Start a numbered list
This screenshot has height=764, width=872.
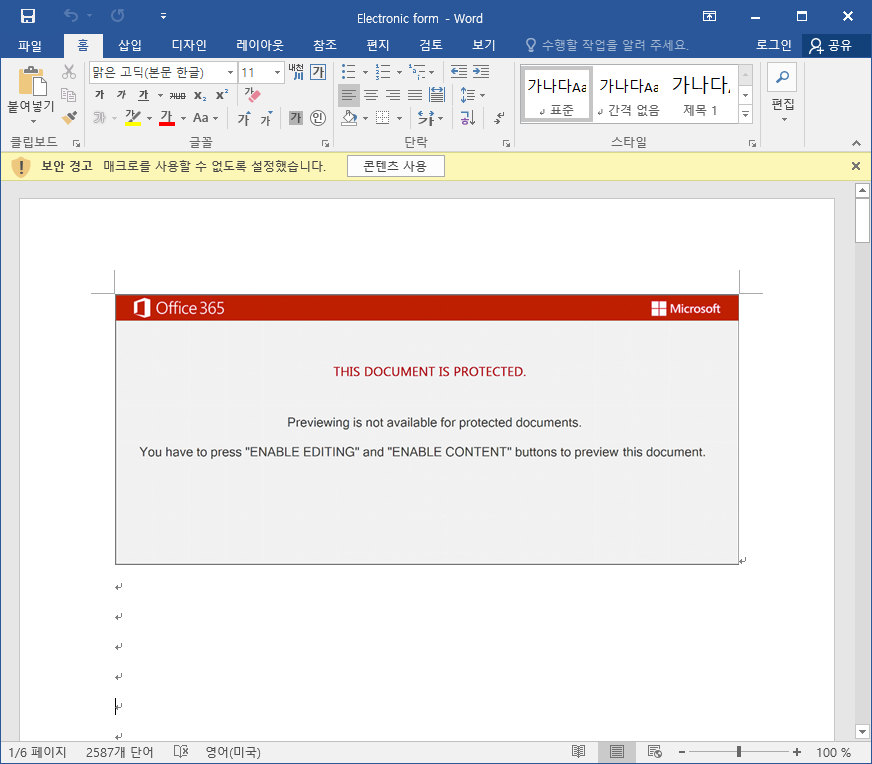(x=383, y=72)
